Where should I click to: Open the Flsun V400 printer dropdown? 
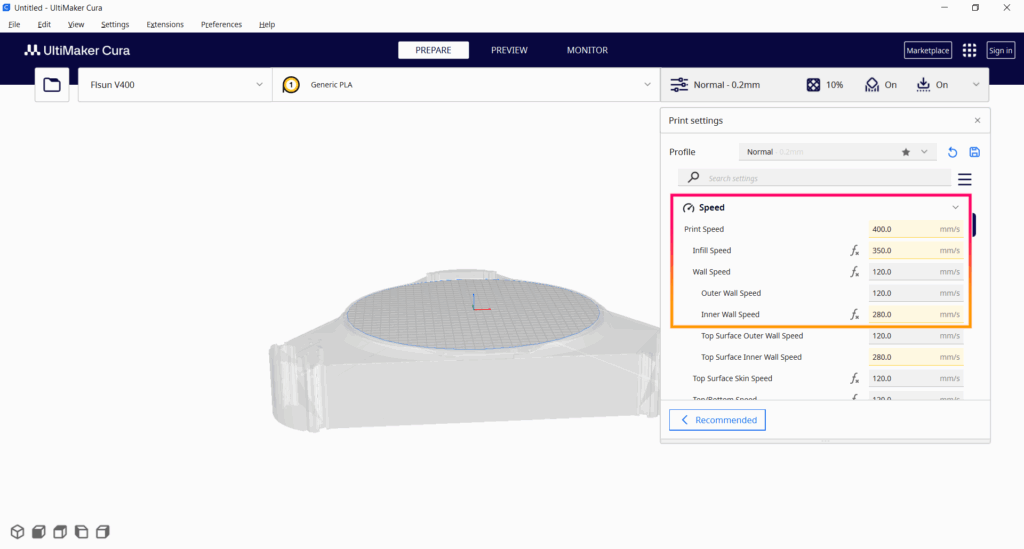175,85
